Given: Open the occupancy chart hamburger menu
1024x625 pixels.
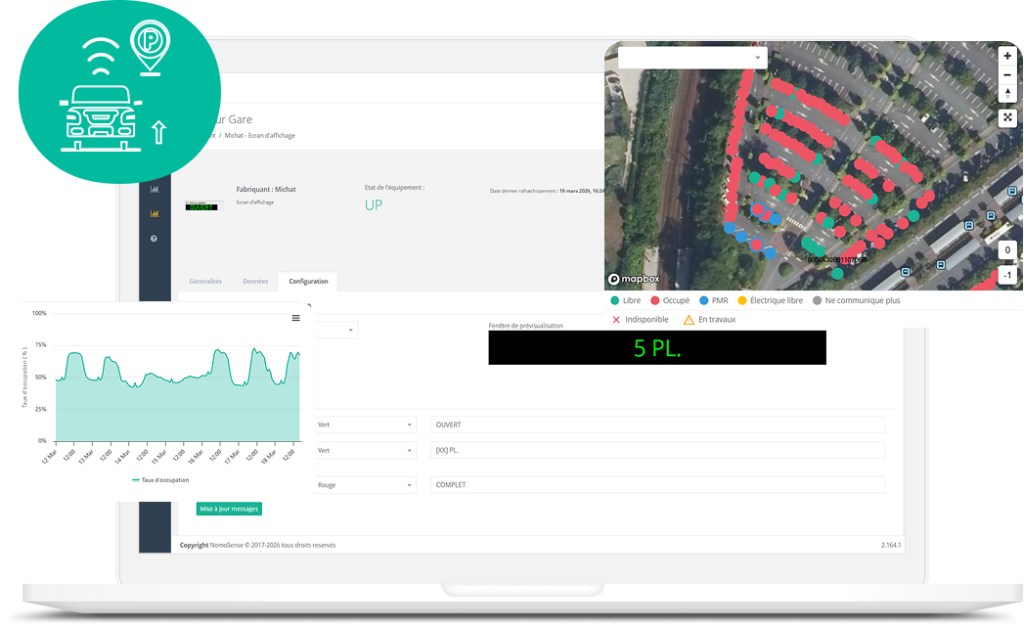Looking at the screenshot, I should (x=295, y=318).
